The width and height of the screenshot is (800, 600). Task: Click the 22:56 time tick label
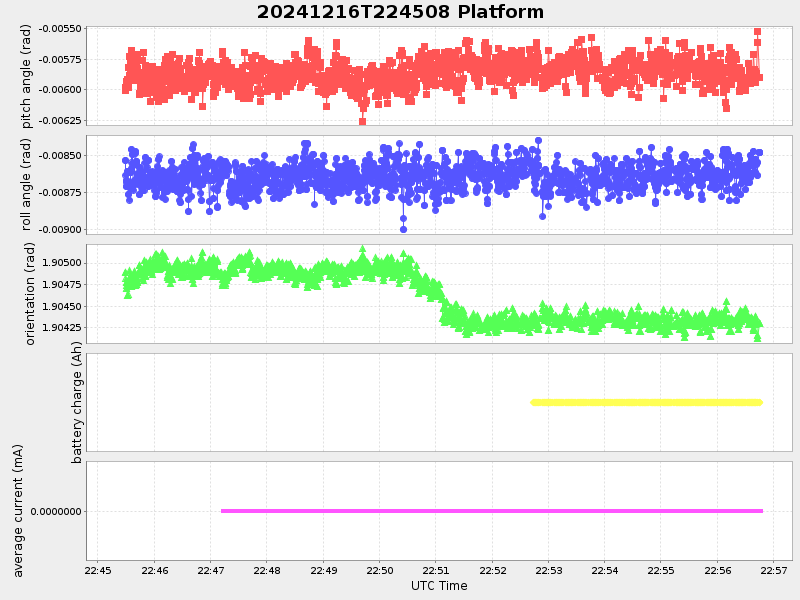(x=717, y=570)
